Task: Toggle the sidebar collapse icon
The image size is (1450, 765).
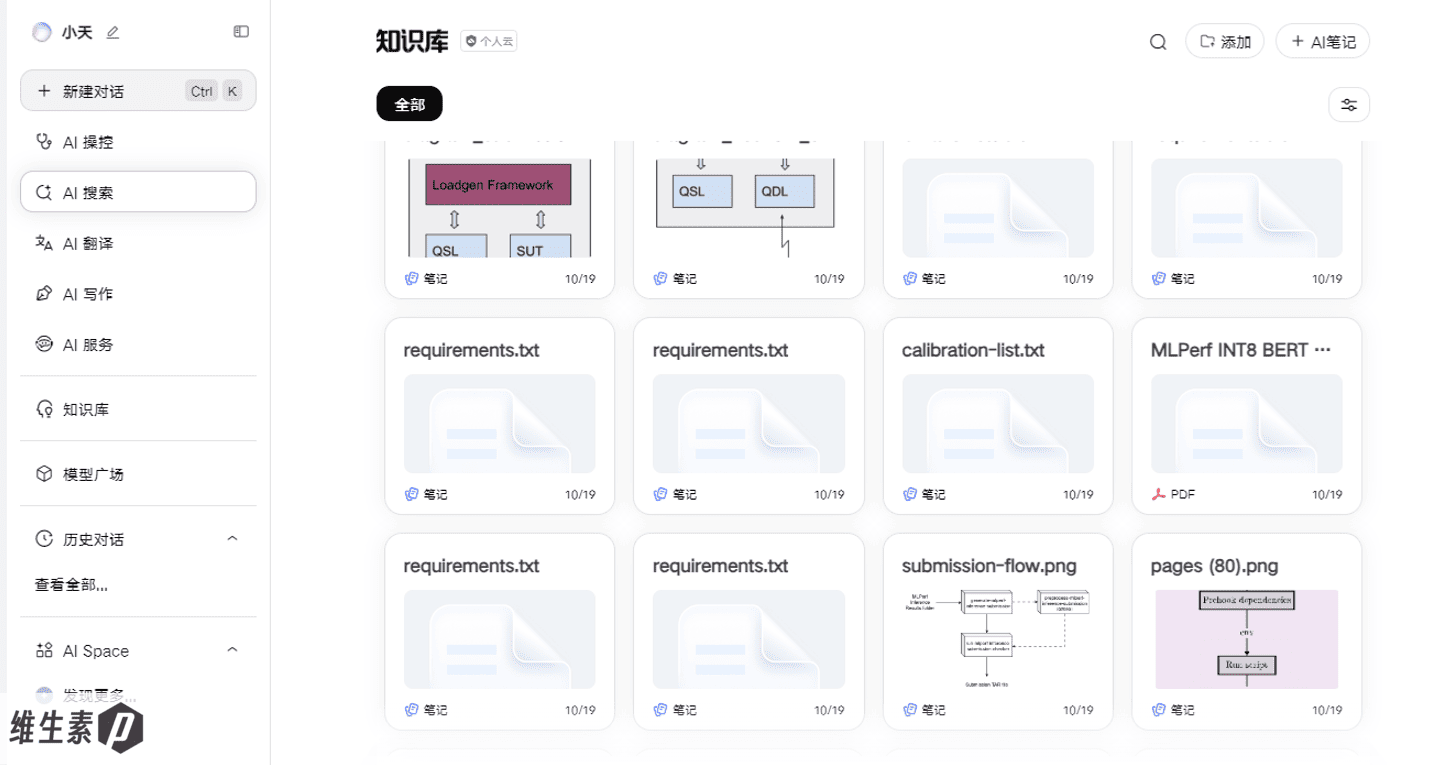Action: (241, 32)
